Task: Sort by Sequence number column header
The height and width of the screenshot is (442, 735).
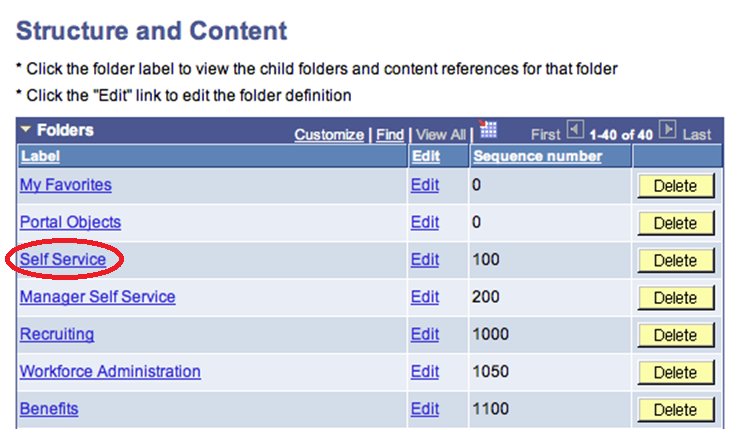Action: pyautogui.click(x=537, y=156)
